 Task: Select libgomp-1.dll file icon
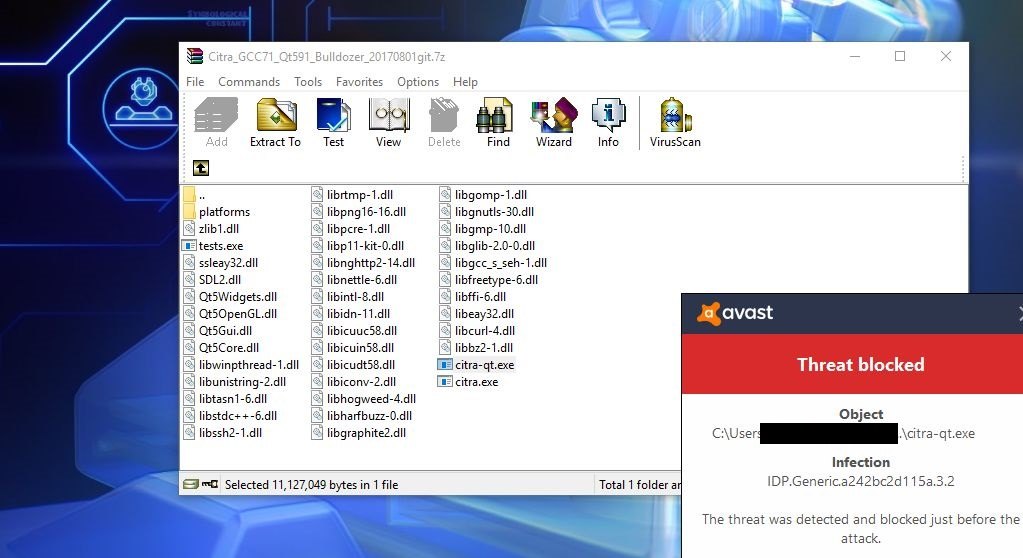tap(445, 194)
